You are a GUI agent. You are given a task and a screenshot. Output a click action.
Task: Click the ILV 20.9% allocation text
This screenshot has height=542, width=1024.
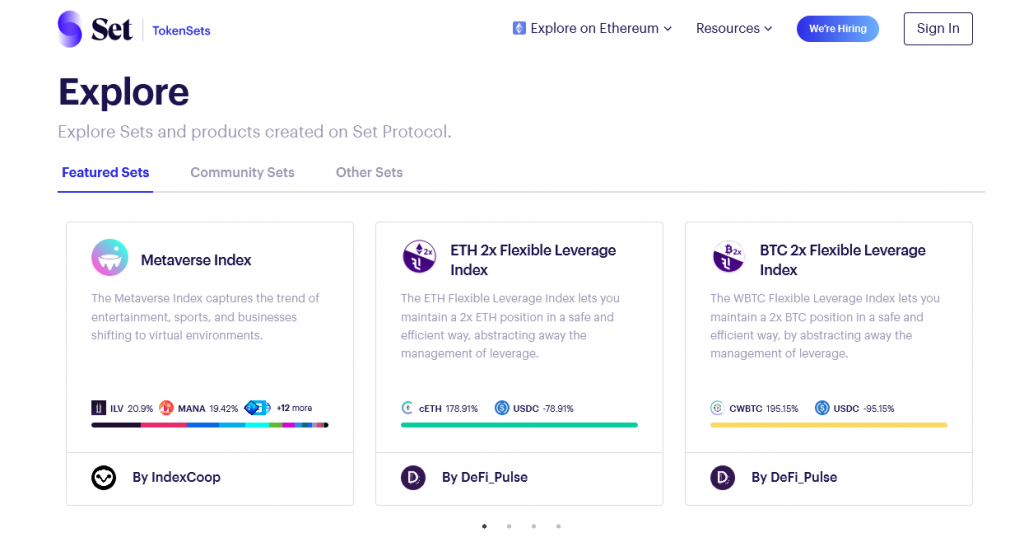tap(131, 409)
